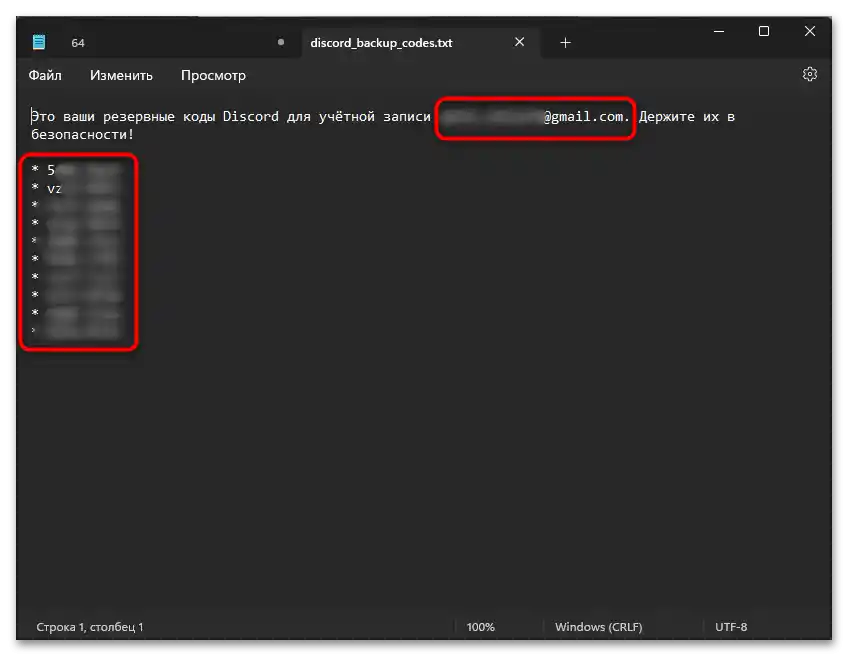Switch to the tab named 64
This screenshot has height=656, width=848.
click(x=78, y=43)
